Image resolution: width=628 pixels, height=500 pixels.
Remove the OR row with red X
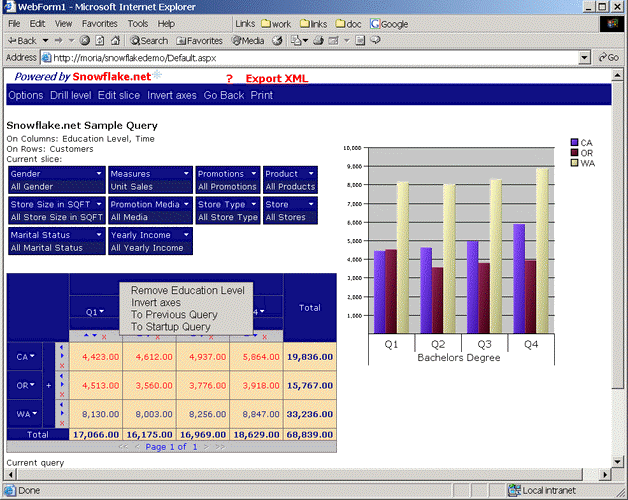pyautogui.click(x=62, y=394)
